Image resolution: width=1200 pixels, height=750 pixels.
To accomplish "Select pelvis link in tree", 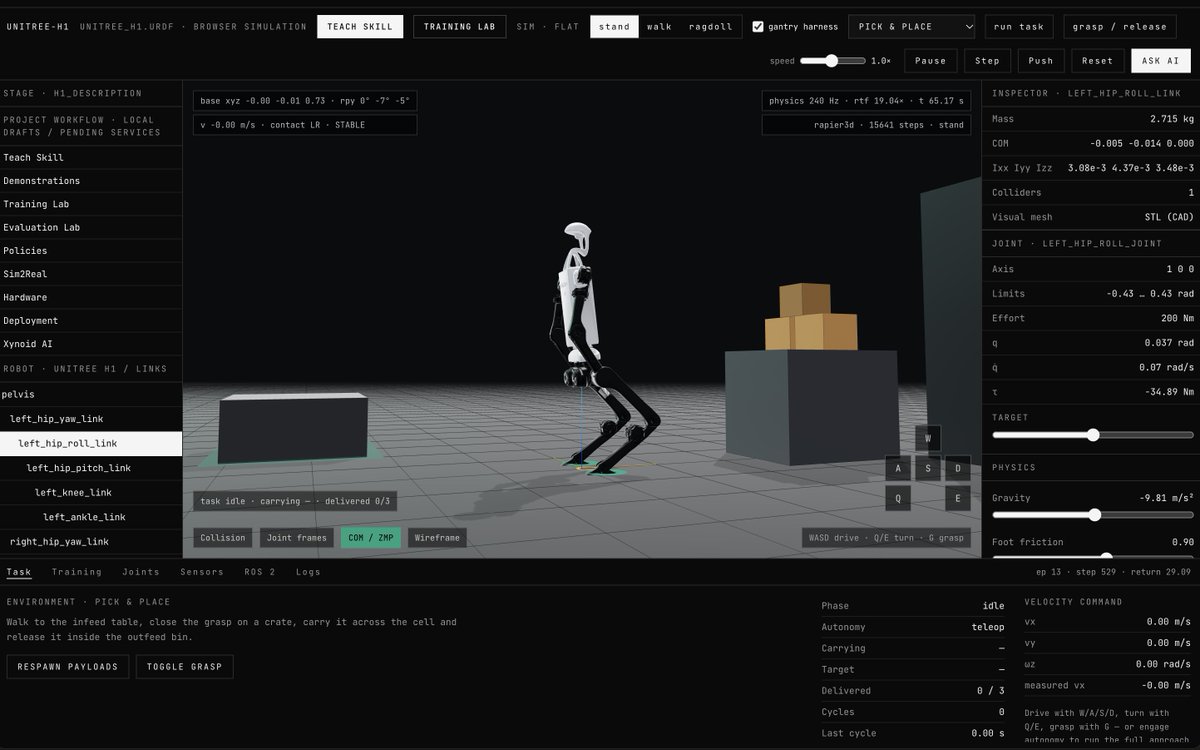I will (x=91, y=394).
